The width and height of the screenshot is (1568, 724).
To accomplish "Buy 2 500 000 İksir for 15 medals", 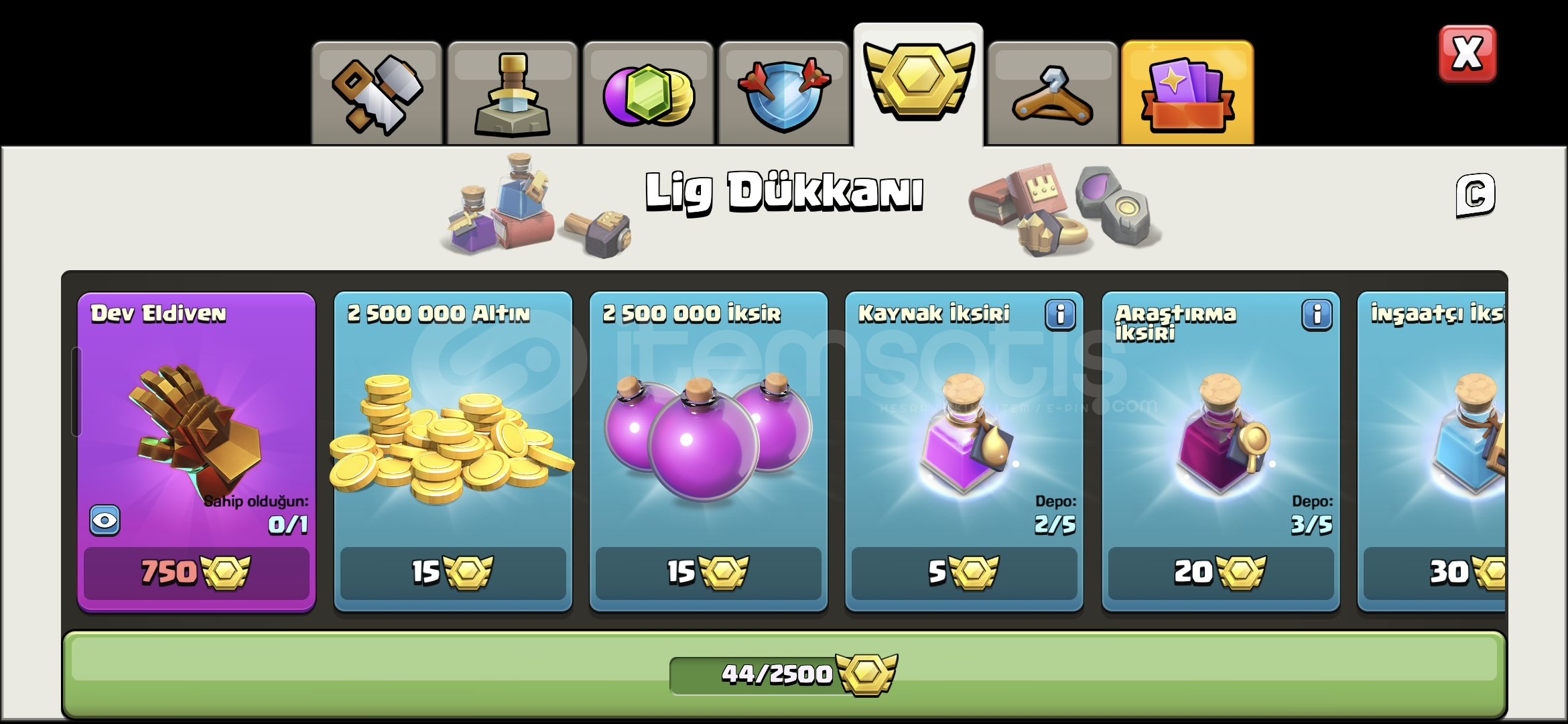I will tap(708, 573).
